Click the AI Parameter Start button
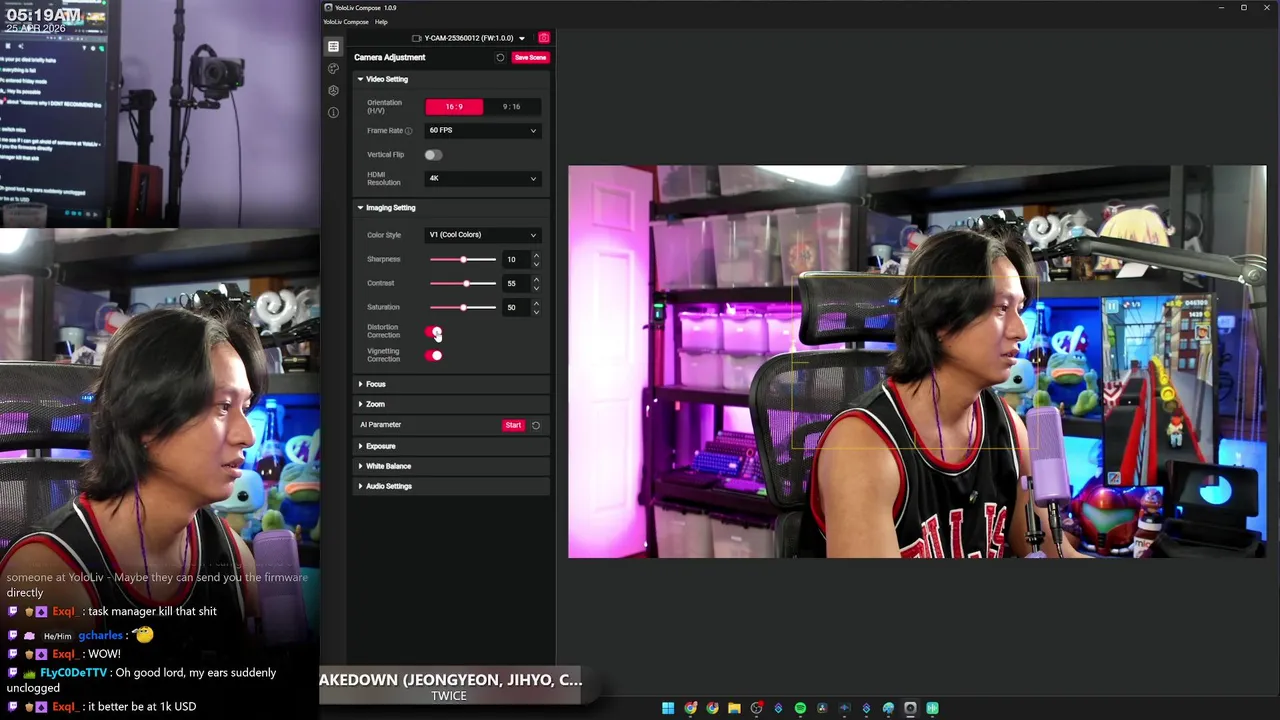This screenshot has height=720, width=1280. point(513,425)
